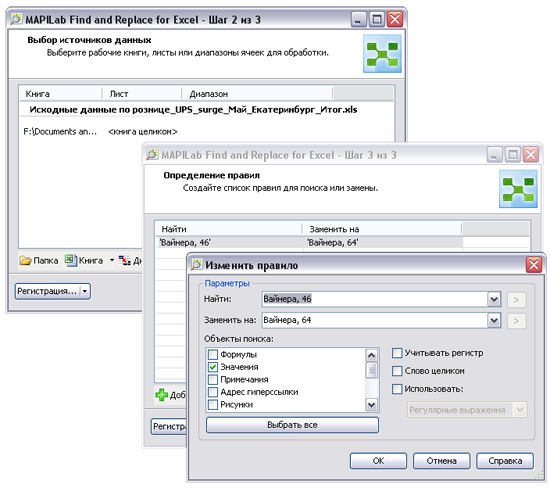Open the Регистрация split-button arrow
This screenshot has width=550, height=488.
pyautogui.click(x=85, y=291)
